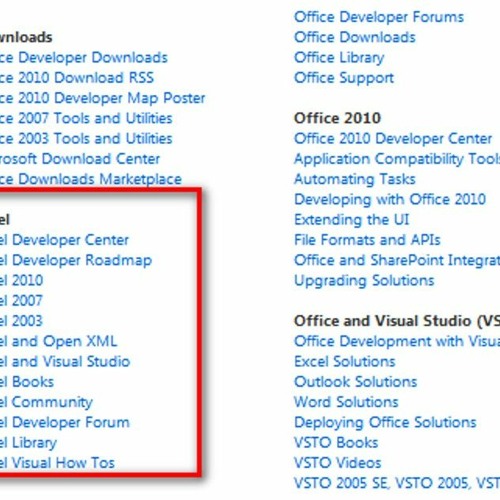Go to Office Support page

(x=344, y=78)
